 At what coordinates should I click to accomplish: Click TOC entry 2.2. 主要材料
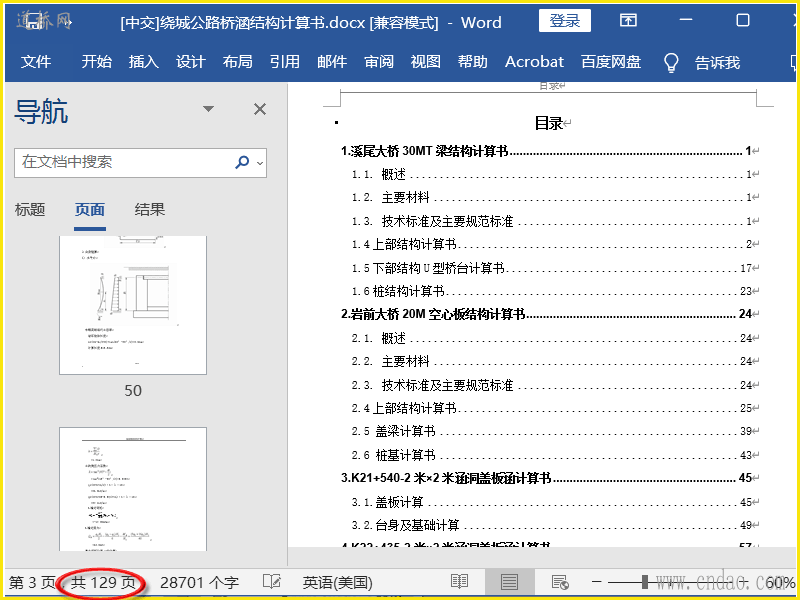click(550, 361)
